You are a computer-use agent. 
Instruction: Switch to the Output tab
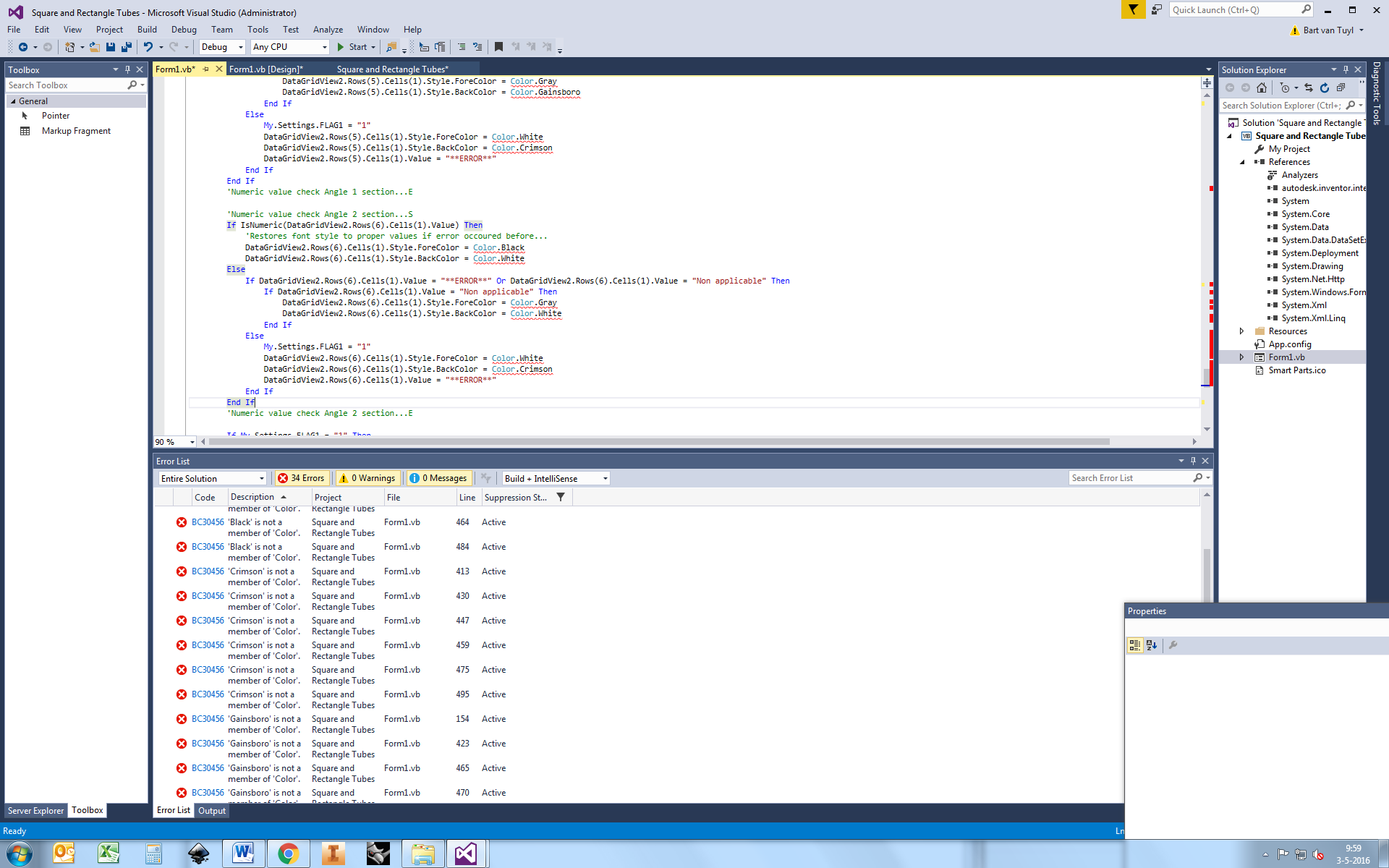[x=212, y=811]
